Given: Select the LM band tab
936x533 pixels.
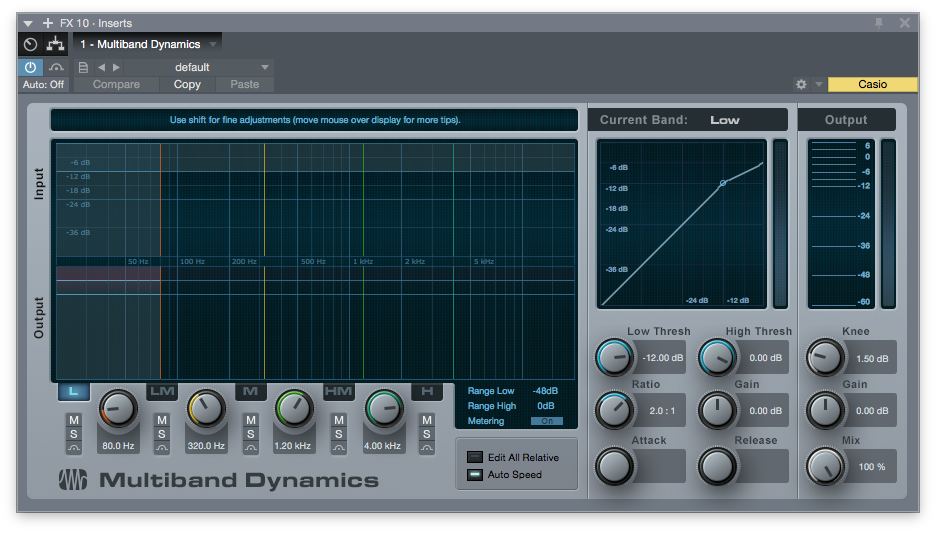Looking at the screenshot, I should (x=162, y=392).
